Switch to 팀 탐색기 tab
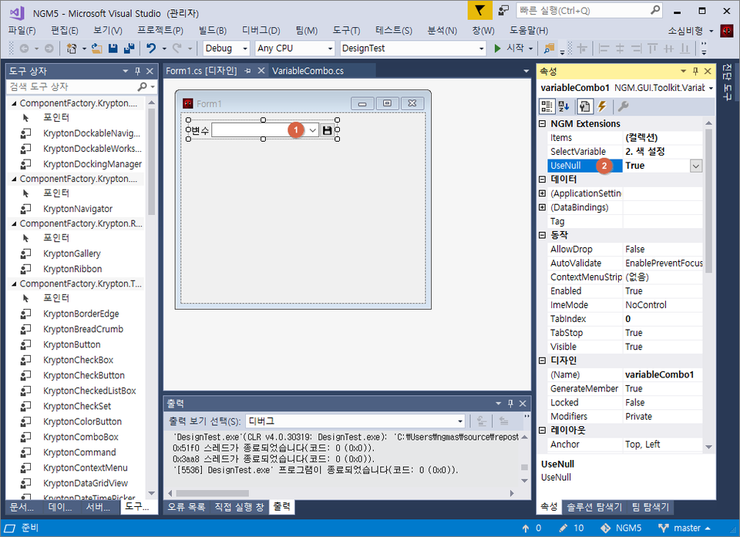This screenshot has width=740, height=537. click(x=650, y=507)
